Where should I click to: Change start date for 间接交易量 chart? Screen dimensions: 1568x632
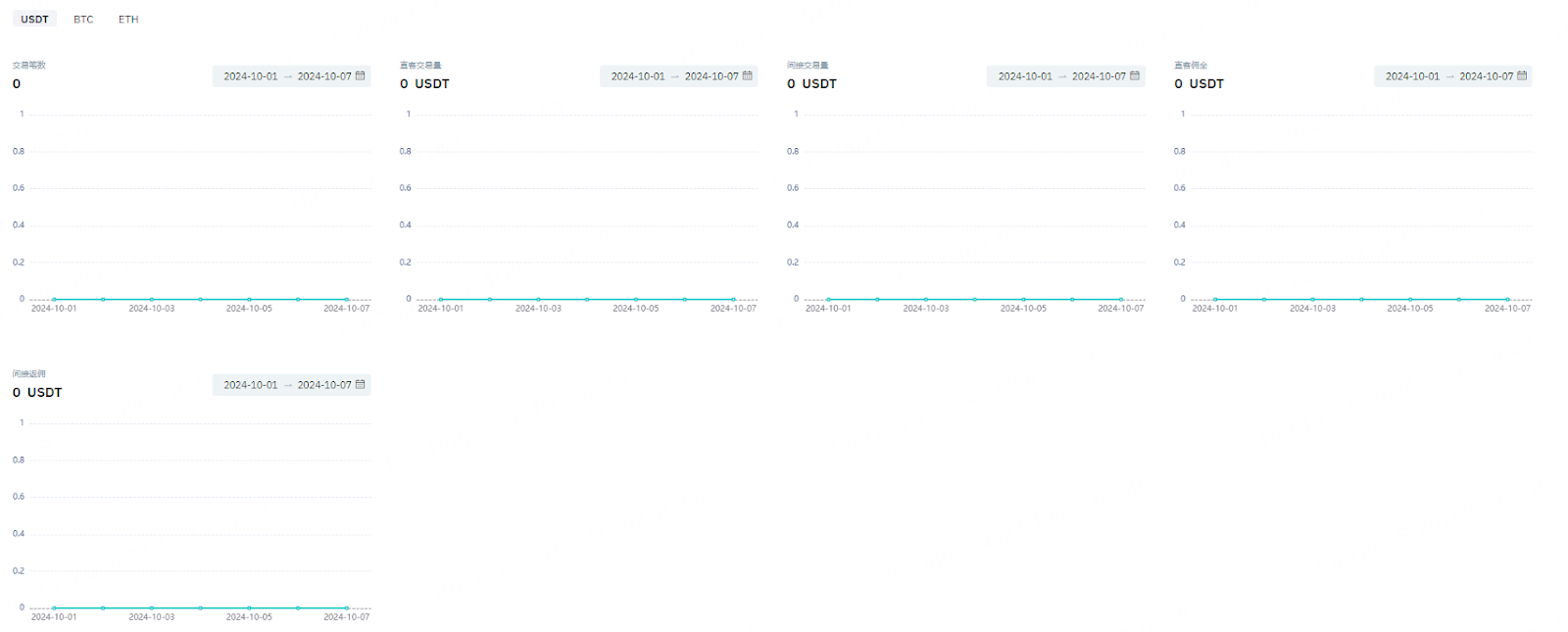[x=1025, y=76]
